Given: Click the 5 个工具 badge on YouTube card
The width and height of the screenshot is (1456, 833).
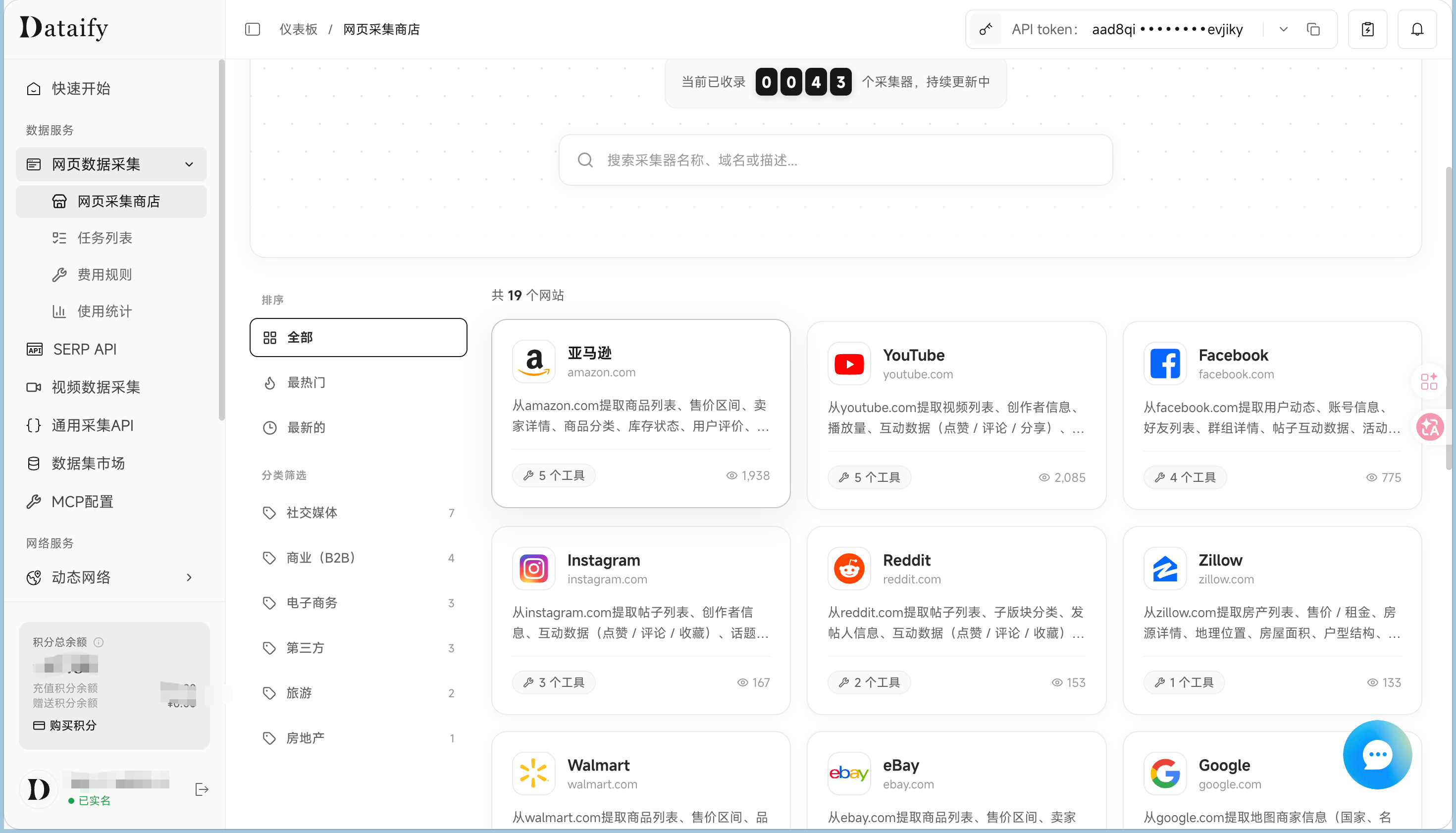Looking at the screenshot, I should (869, 478).
